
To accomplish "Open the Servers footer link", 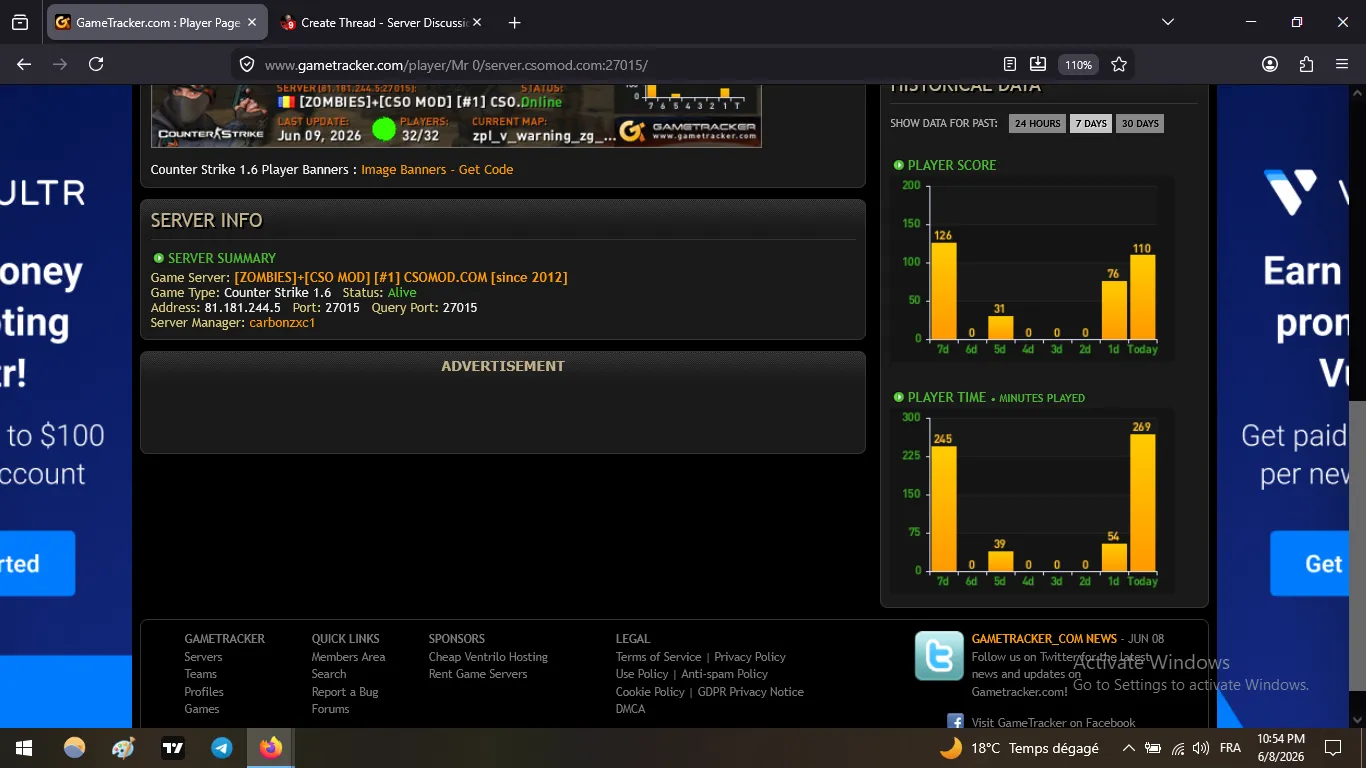I will pos(203,657).
